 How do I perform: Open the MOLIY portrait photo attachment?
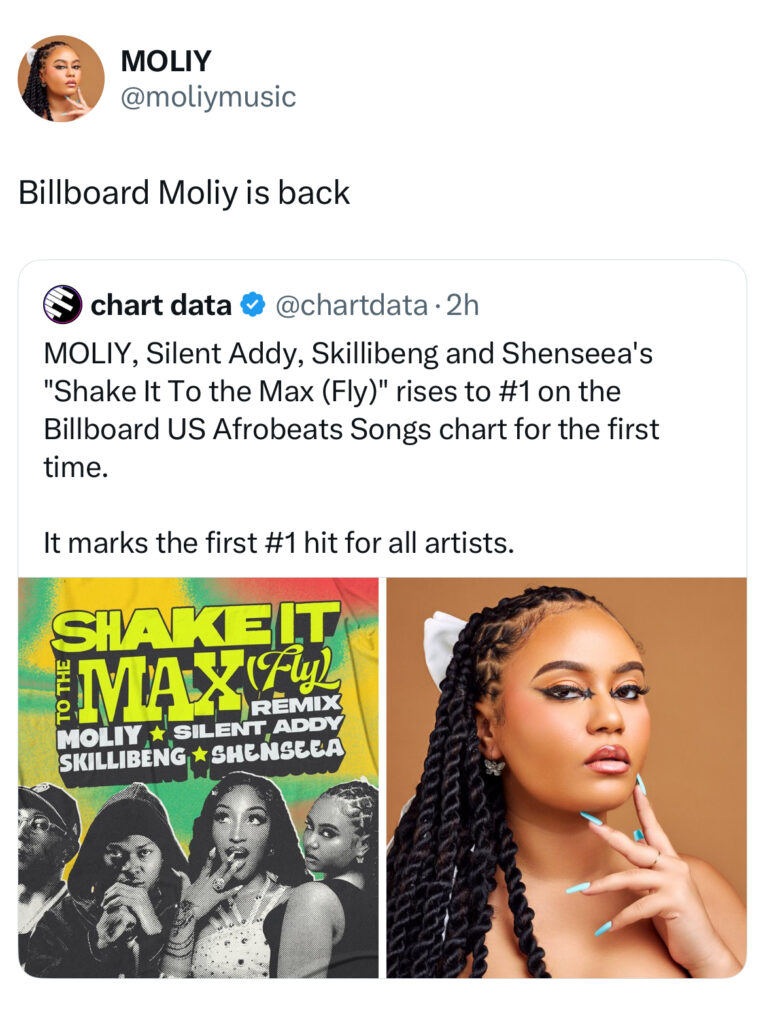(x=566, y=777)
